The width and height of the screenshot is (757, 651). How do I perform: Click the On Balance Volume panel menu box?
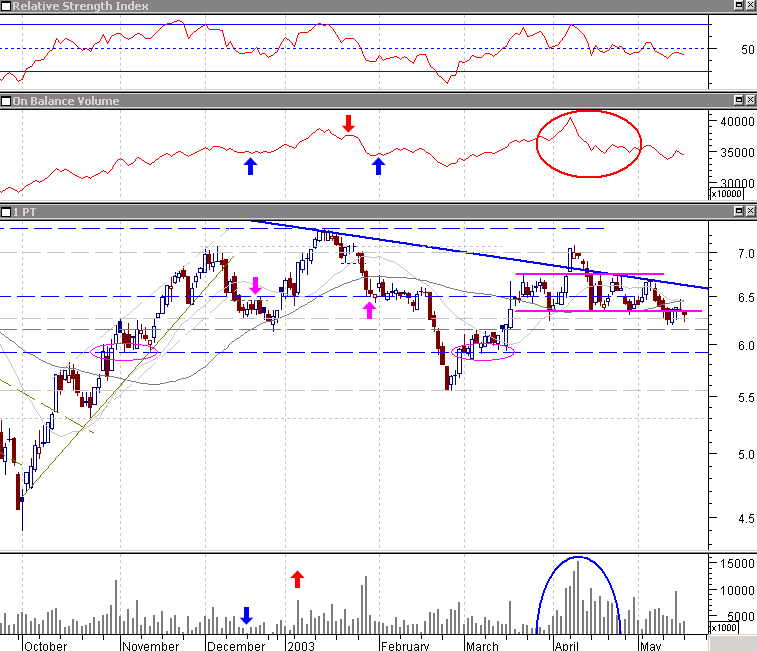5,101
